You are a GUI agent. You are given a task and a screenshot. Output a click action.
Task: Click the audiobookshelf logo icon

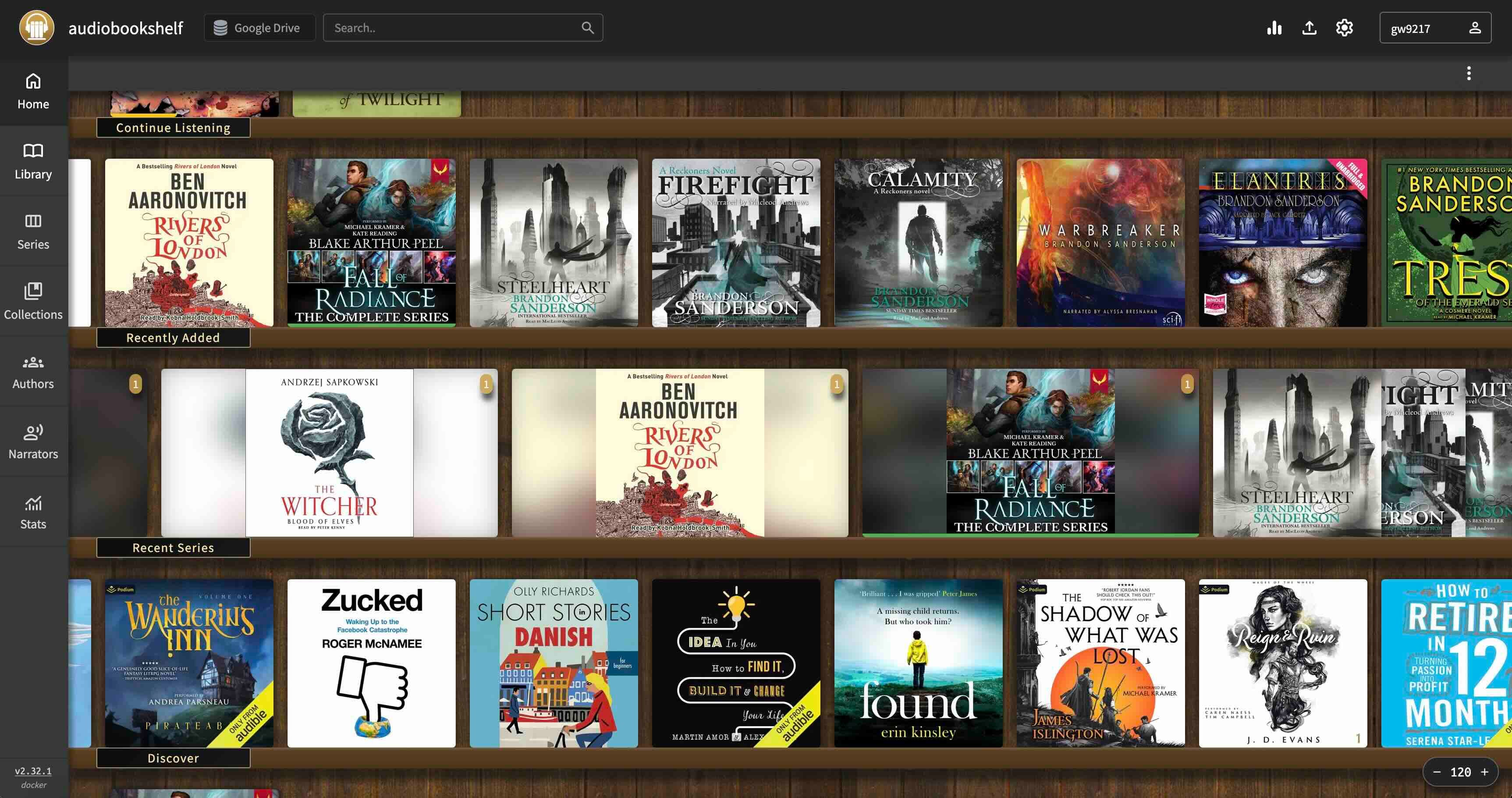pyautogui.click(x=36, y=28)
